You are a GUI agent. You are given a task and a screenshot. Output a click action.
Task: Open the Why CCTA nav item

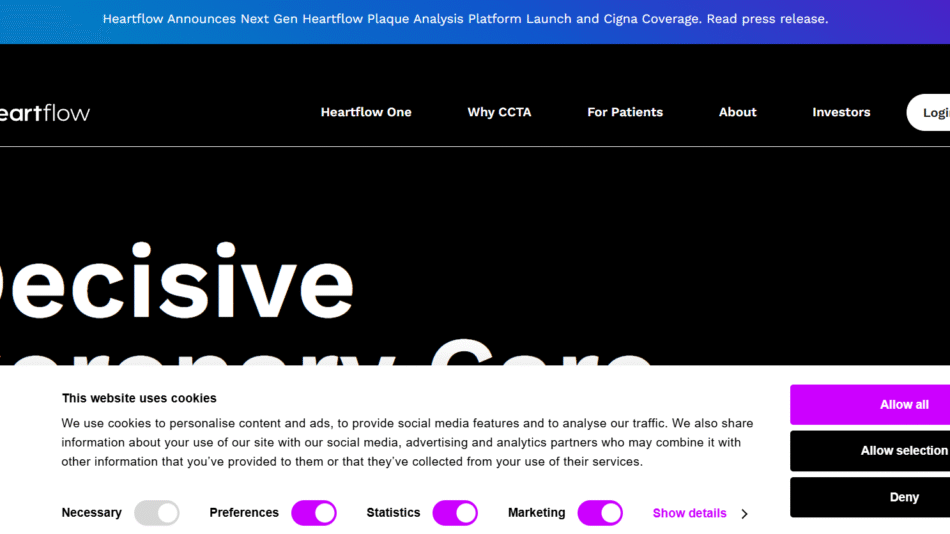pos(499,112)
